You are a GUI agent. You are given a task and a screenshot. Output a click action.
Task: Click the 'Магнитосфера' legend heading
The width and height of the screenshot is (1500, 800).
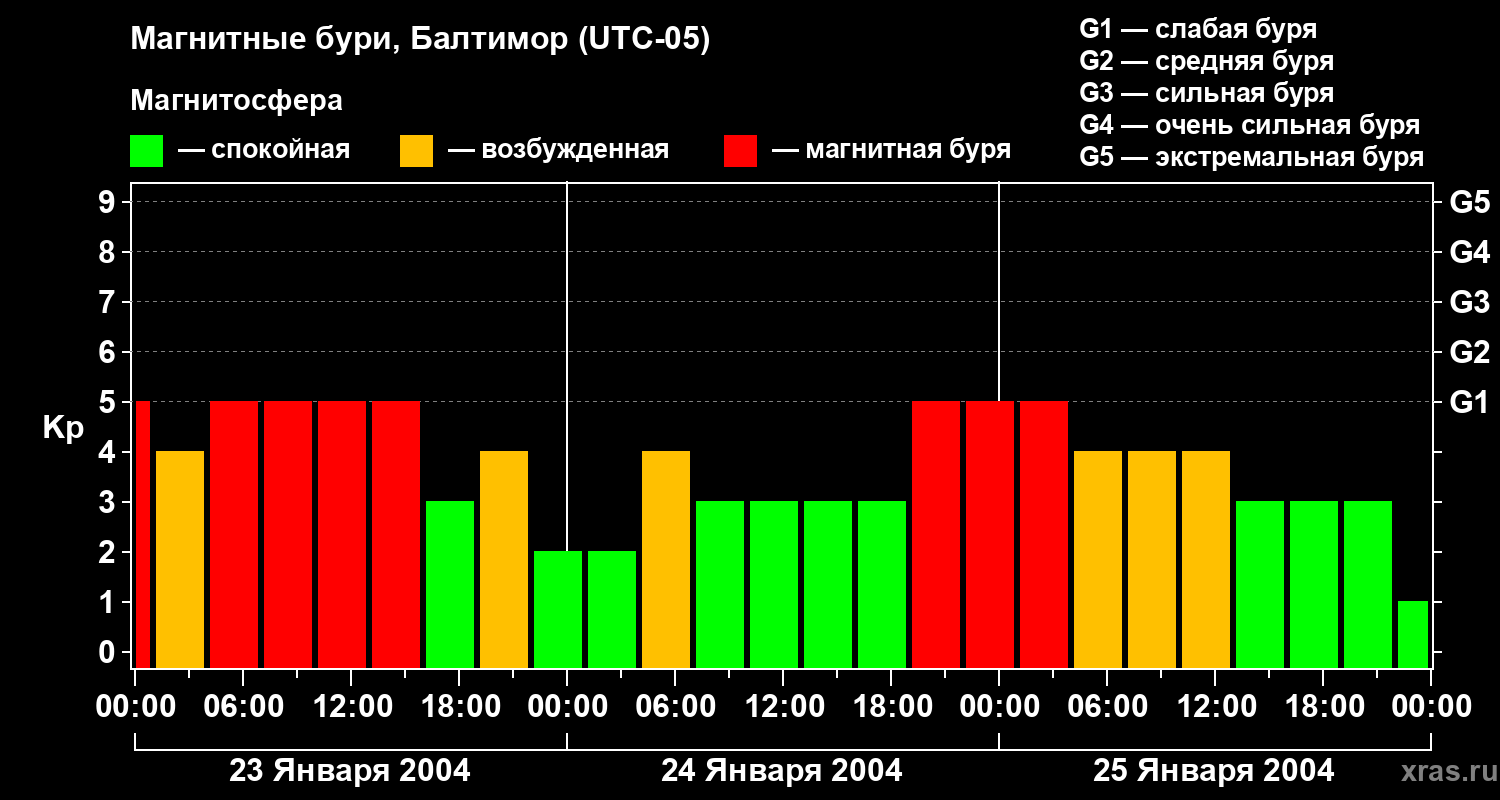236,101
